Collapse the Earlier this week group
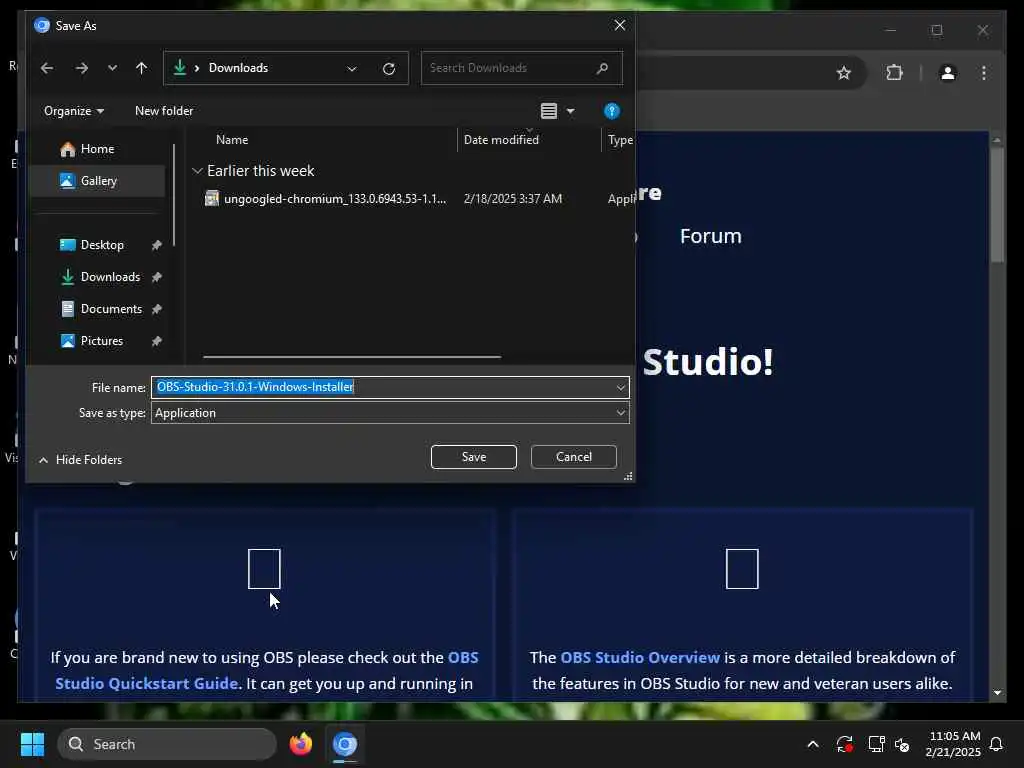This screenshot has width=1024, height=768. (197, 171)
